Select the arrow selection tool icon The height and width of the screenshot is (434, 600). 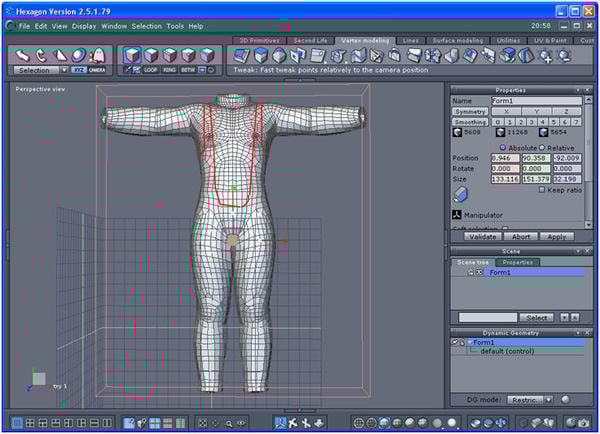pyautogui.click(x=22, y=55)
